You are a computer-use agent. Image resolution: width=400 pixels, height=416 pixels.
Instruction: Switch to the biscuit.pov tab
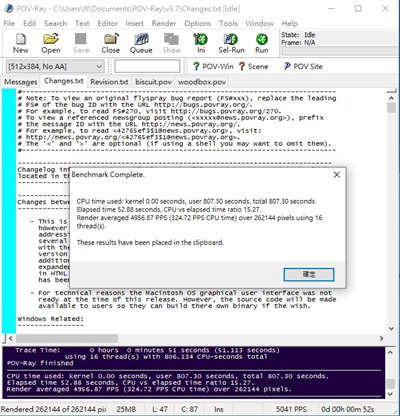153,82
